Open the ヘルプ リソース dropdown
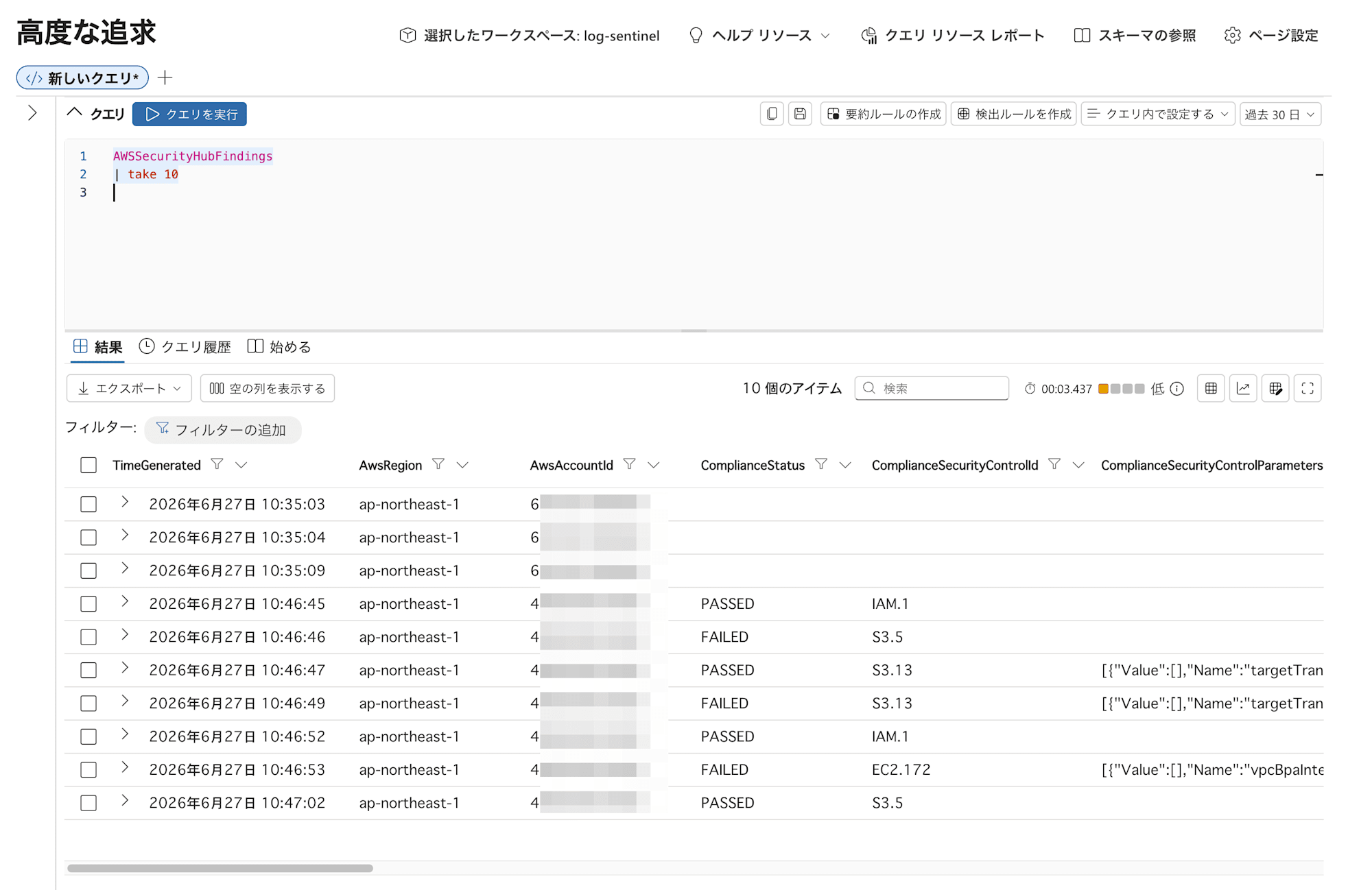The height and width of the screenshot is (890, 1372). [x=759, y=35]
